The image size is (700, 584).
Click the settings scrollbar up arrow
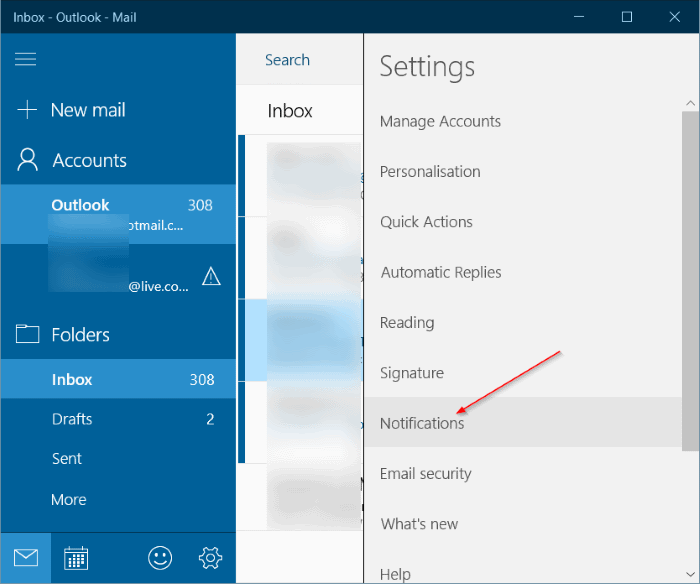(x=690, y=103)
